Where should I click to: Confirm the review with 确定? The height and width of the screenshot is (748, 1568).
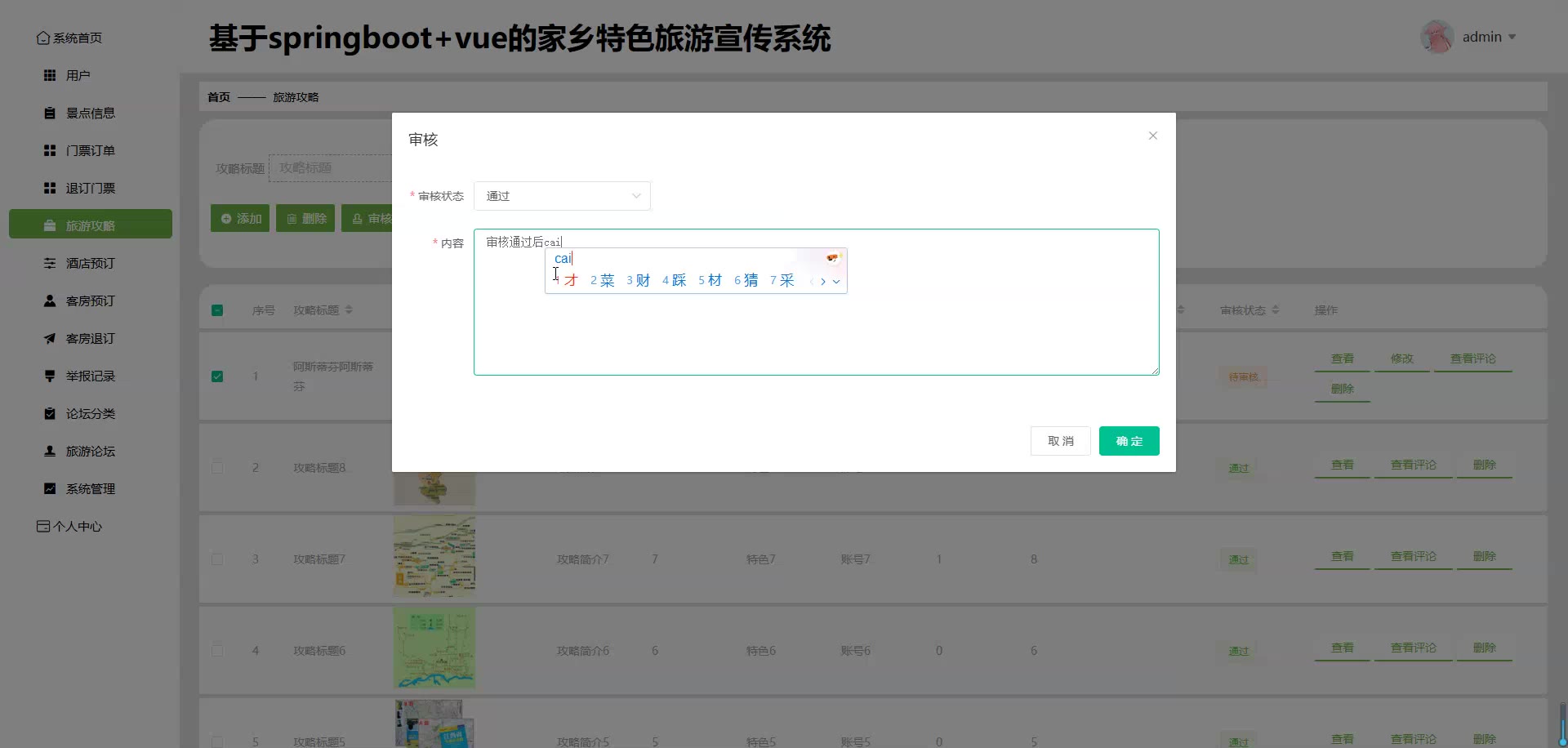tap(1129, 441)
